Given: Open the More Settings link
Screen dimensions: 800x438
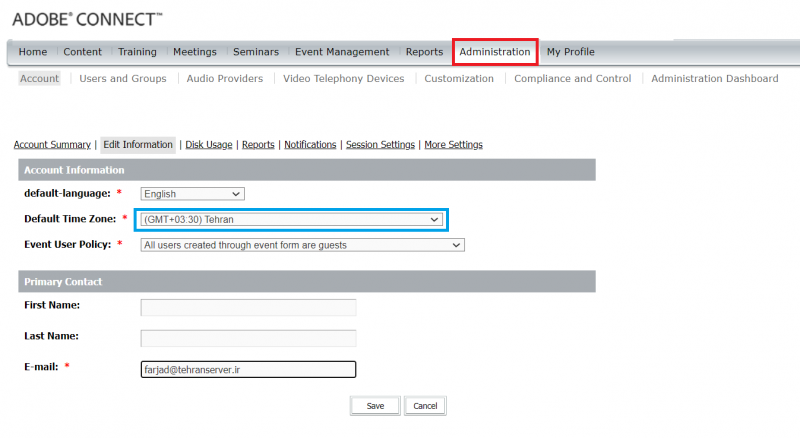Looking at the screenshot, I should [453, 145].
